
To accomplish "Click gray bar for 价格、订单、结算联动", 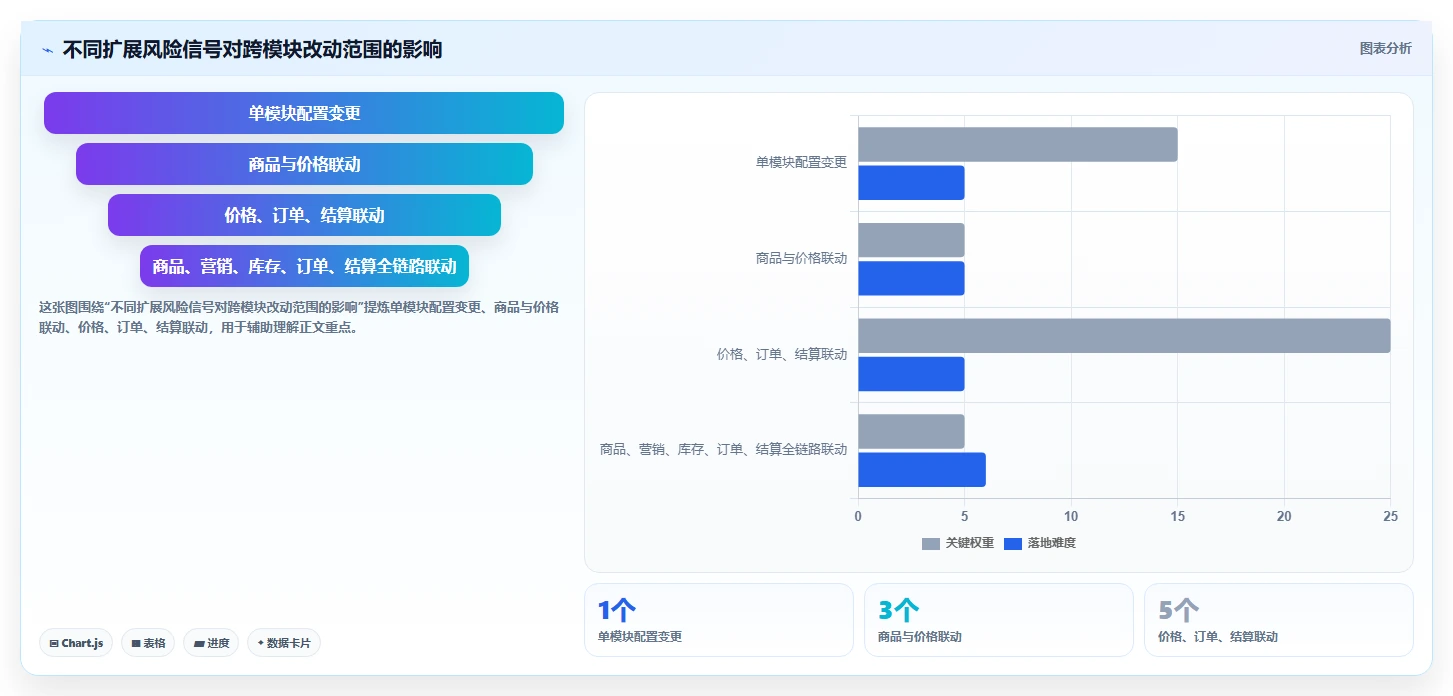I will click(1124, 336).
